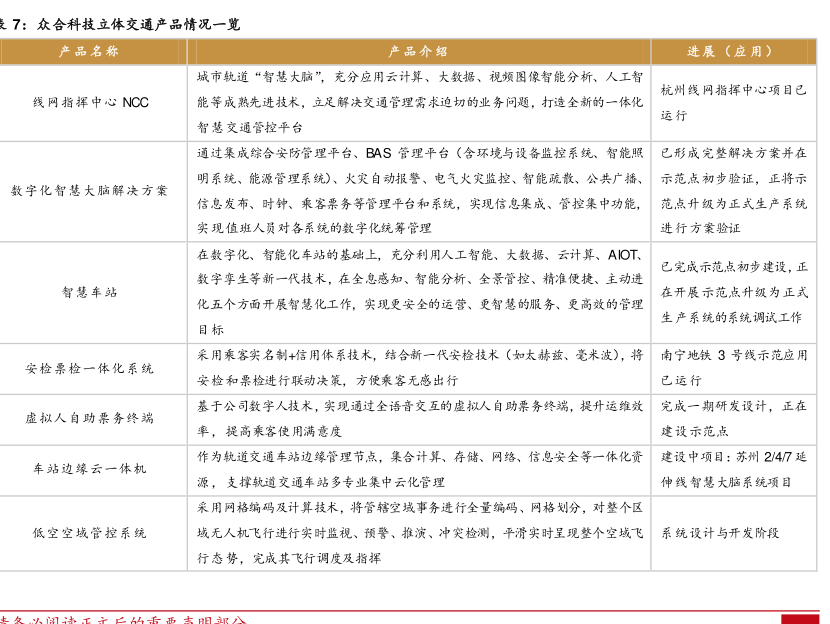The width and height of the screenshot is (830, 624).
Task: Click the 杭州线网指挥中心项目已运行 progress cell
Action: pyautogui.click(x=733, y=102)
